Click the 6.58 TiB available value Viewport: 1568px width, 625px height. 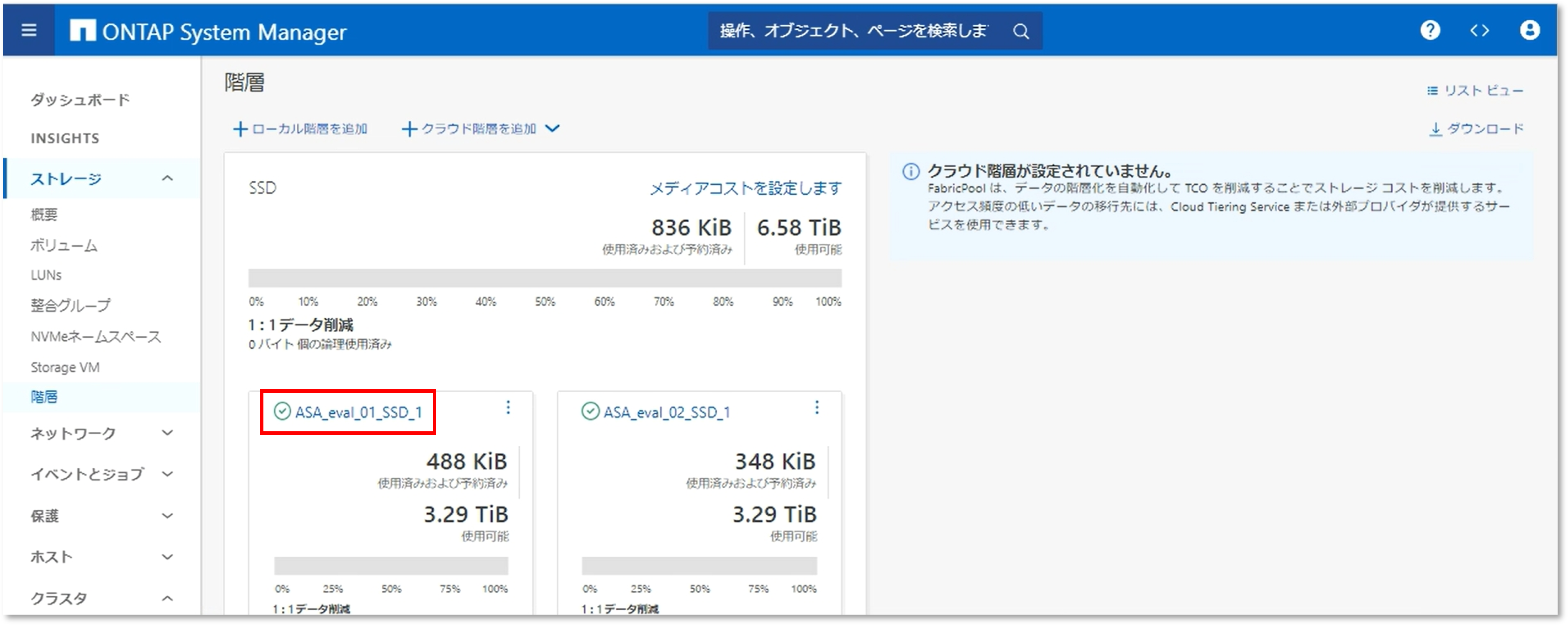point(798,228)
